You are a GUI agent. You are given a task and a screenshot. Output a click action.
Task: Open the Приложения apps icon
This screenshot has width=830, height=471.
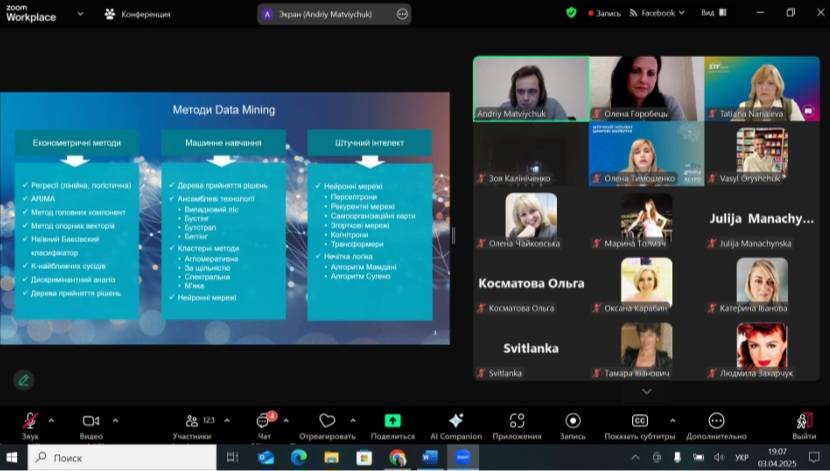pos(517,421)
